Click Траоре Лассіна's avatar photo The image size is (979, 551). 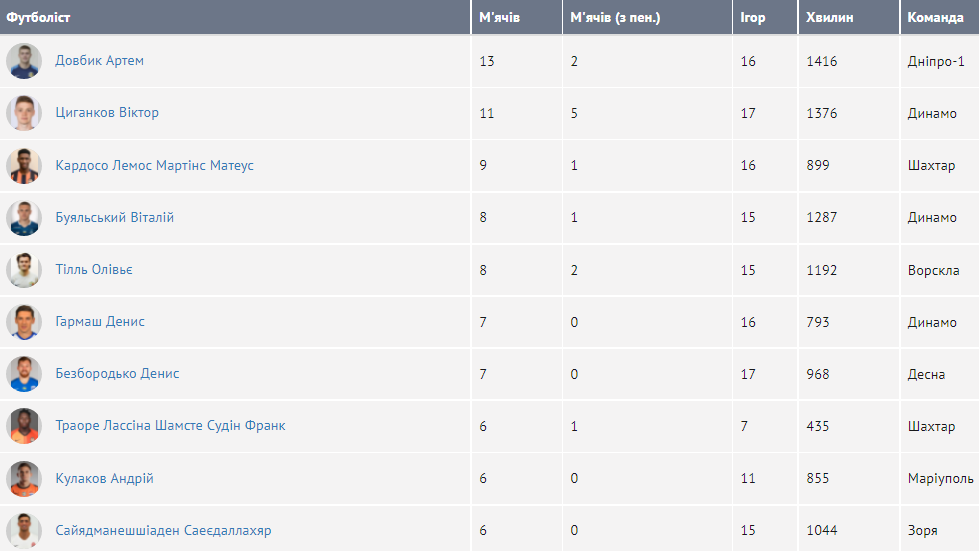tap(24, 426)
